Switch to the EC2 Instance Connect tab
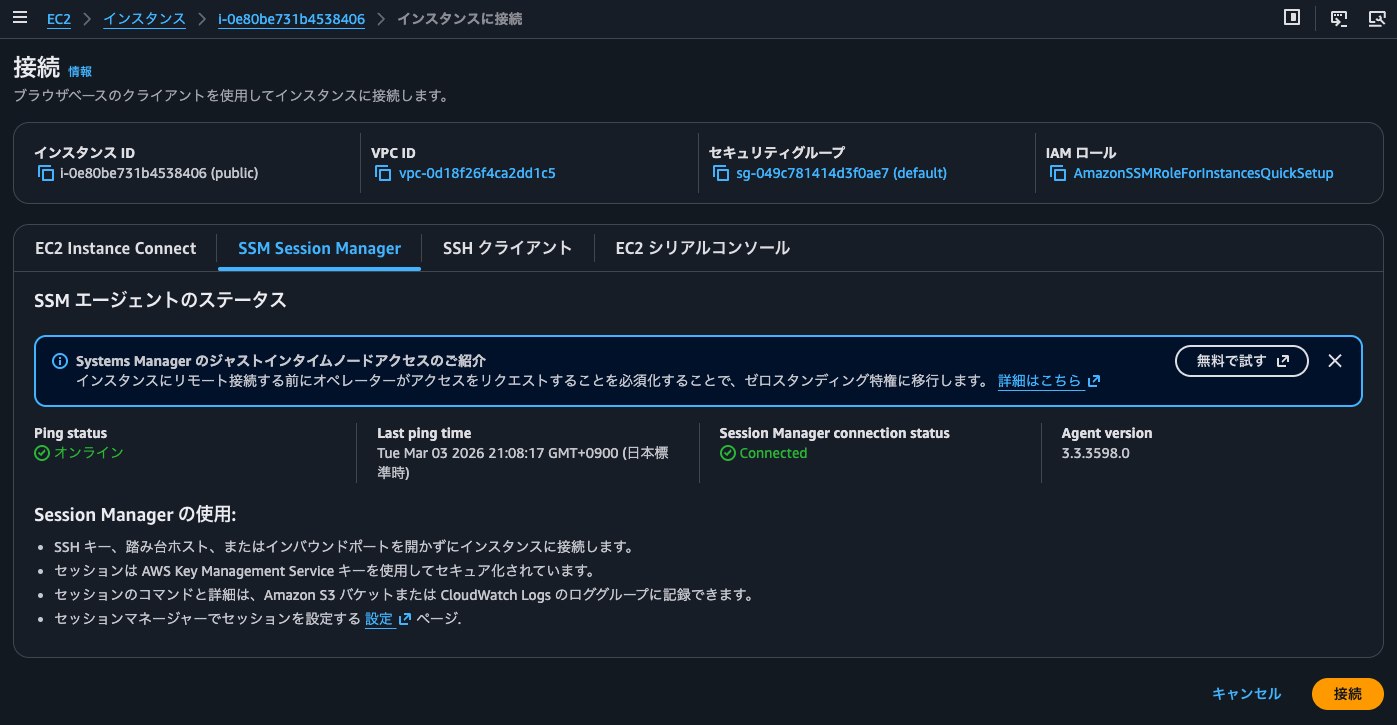Screen dimensions: 1397x725 click(115, 247)
